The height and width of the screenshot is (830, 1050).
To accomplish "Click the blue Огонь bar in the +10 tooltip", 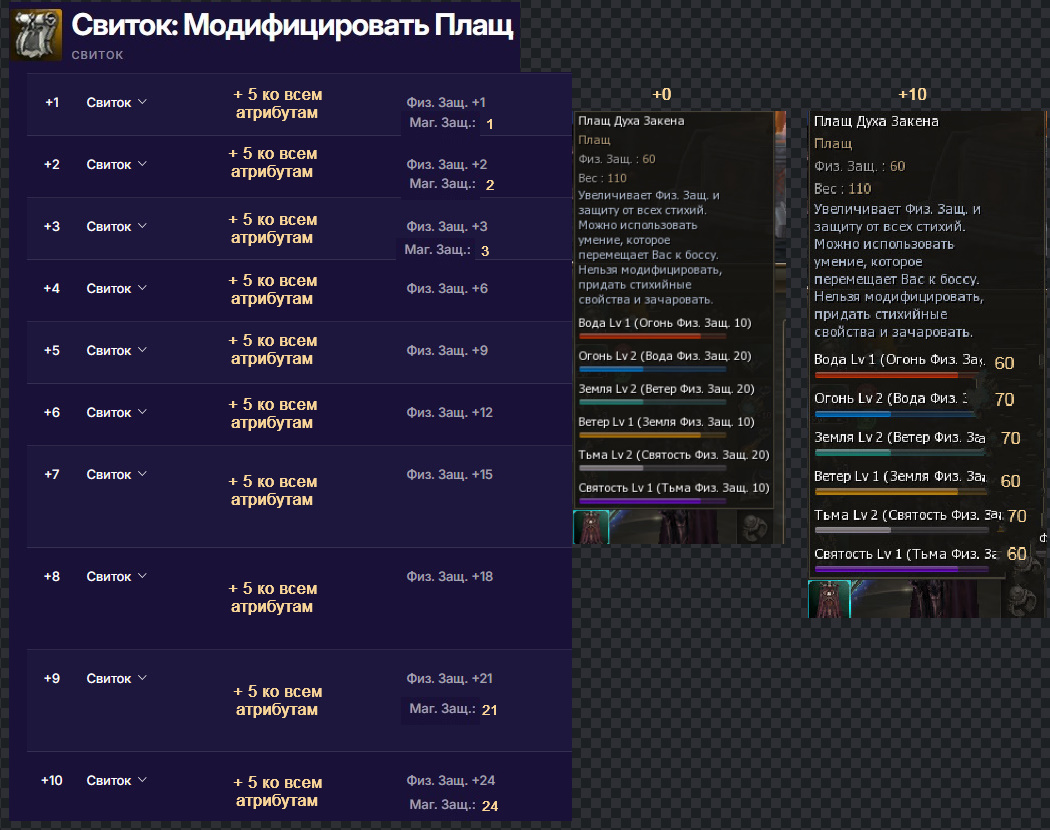I will pos(900,412).
